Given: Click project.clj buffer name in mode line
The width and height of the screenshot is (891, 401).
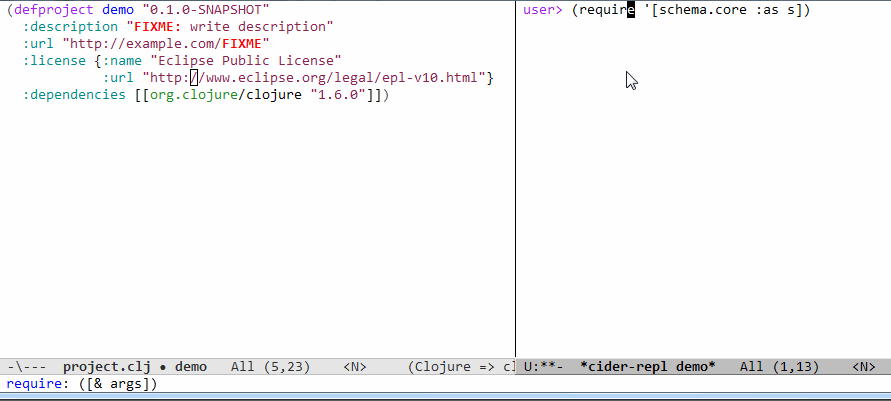Looking at the screenshot, I should pos(107,367).
